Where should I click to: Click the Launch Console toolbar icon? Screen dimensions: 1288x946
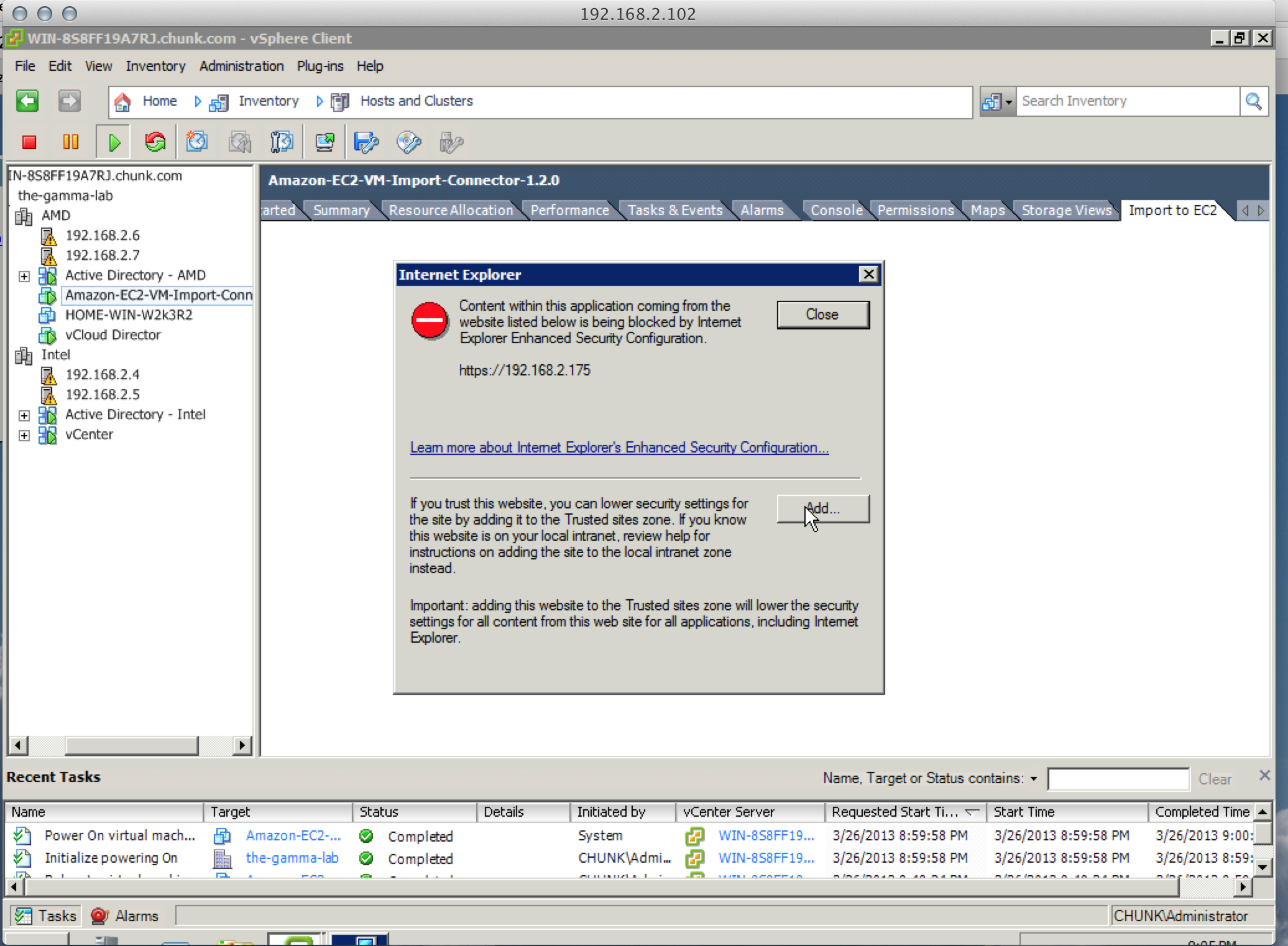point(324,142)
